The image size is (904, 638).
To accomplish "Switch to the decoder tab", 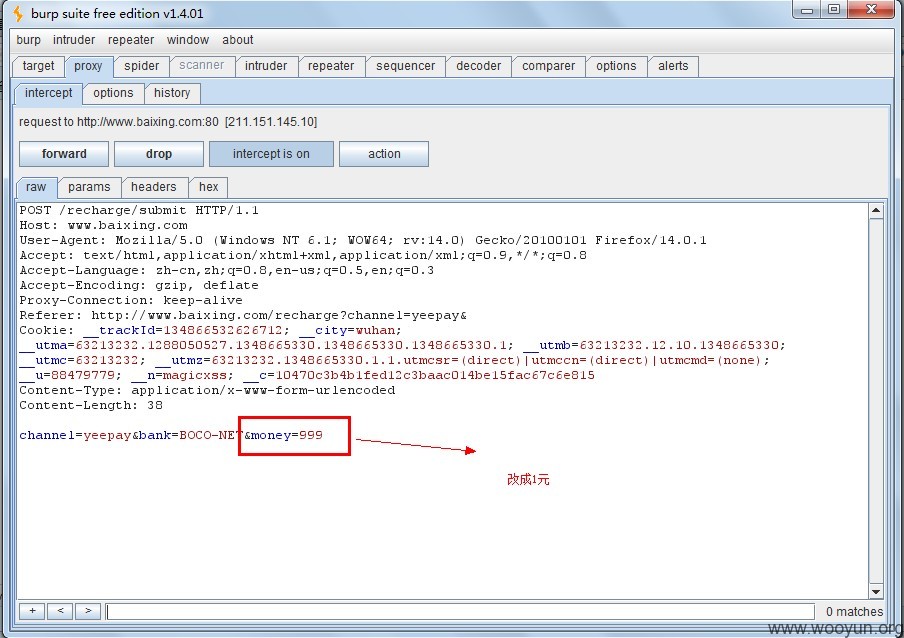I will (479, 66).
